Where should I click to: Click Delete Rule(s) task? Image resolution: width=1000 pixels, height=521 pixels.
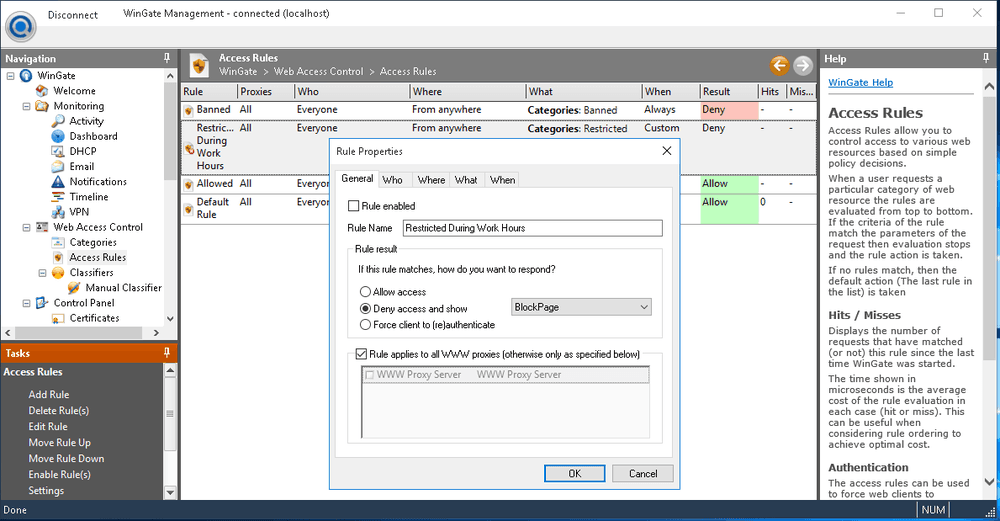(59, 411)
